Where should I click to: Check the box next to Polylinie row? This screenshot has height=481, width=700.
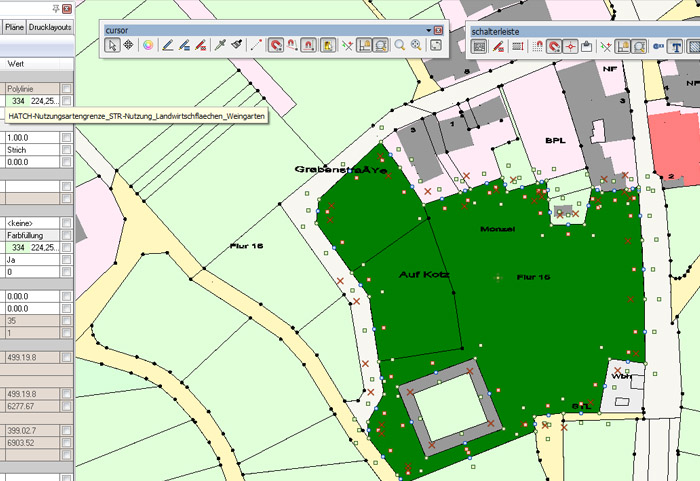coord(66,89)
